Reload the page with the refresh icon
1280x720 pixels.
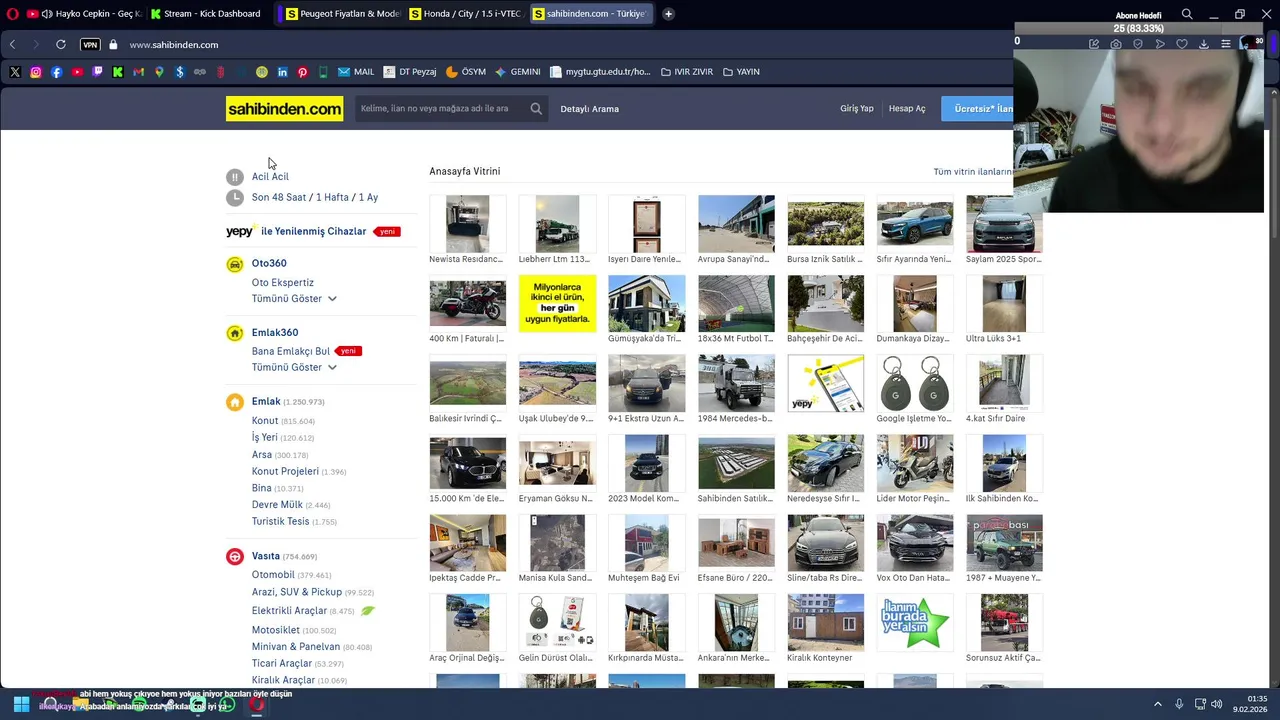(60, 44)
